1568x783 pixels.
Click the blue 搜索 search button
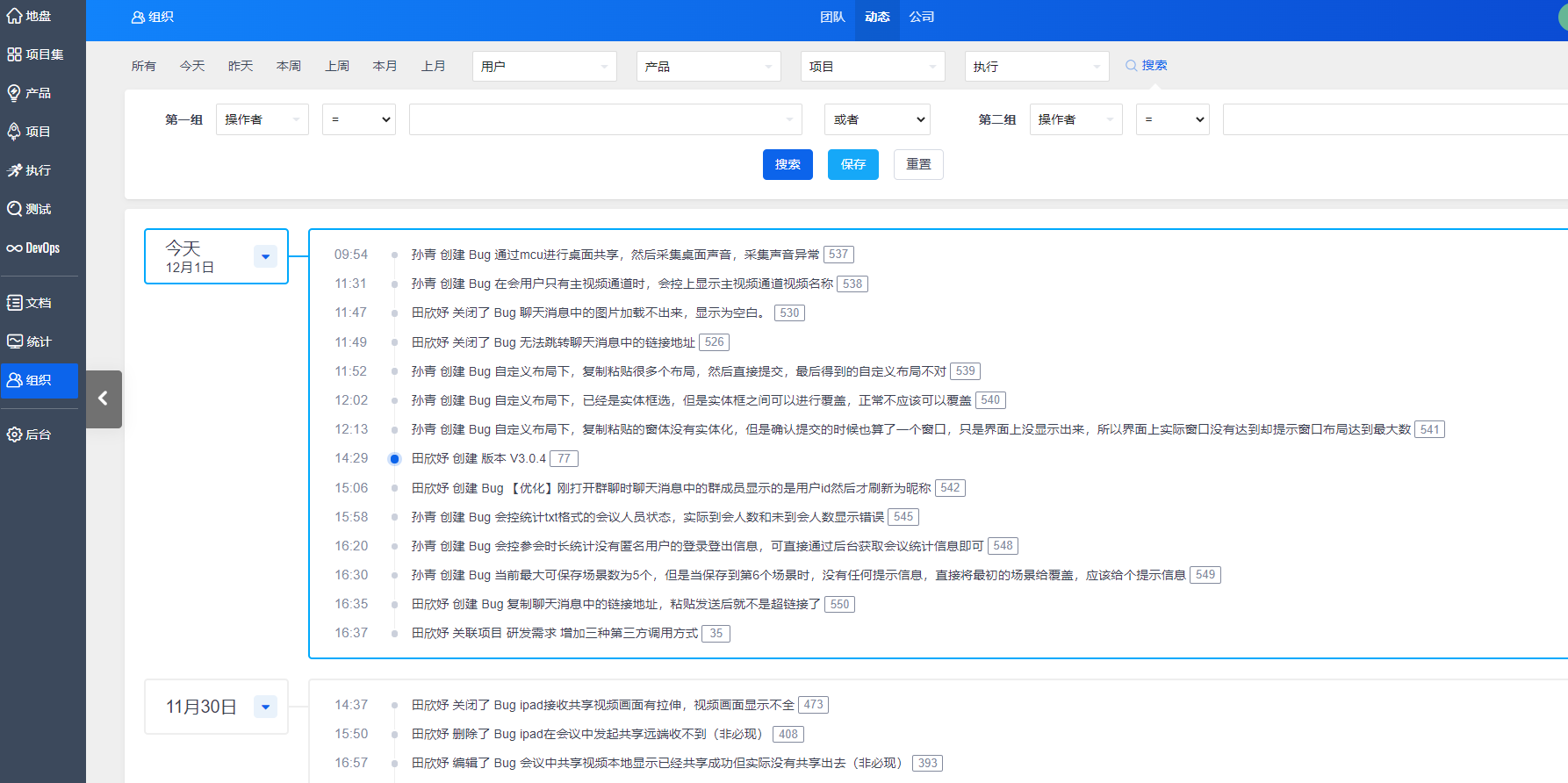coord(788,164)
